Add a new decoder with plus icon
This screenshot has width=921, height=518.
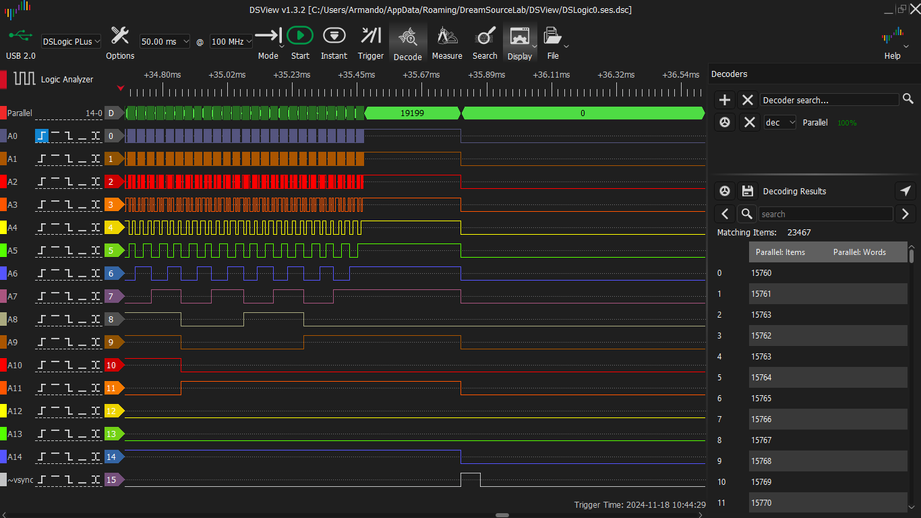pyautogui.click(x=725, y=100)
